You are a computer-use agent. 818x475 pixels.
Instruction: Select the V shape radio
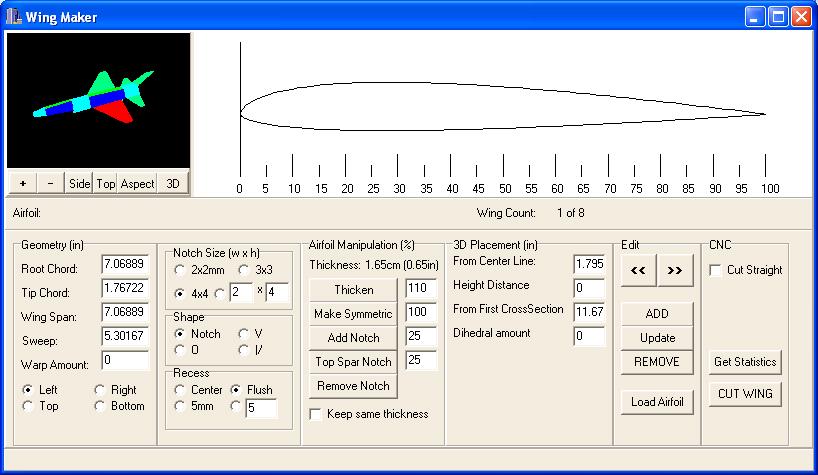(244, 334)
